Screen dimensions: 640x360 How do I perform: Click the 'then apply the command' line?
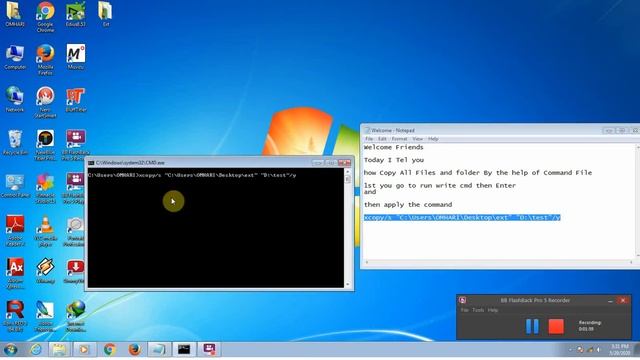click(x=408, y=204)
